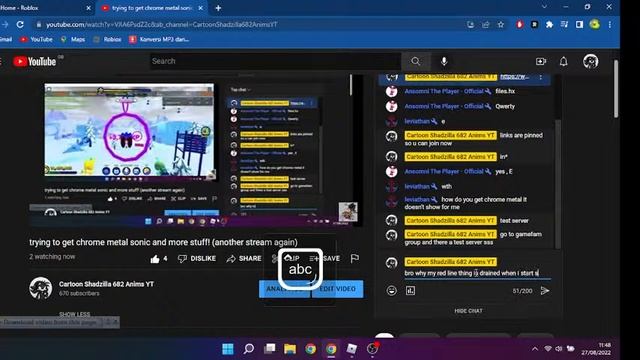Open Windows taskbar search
Image resolution: width=640 pixels, height=360 pixels.
click(x=249, y=349)
